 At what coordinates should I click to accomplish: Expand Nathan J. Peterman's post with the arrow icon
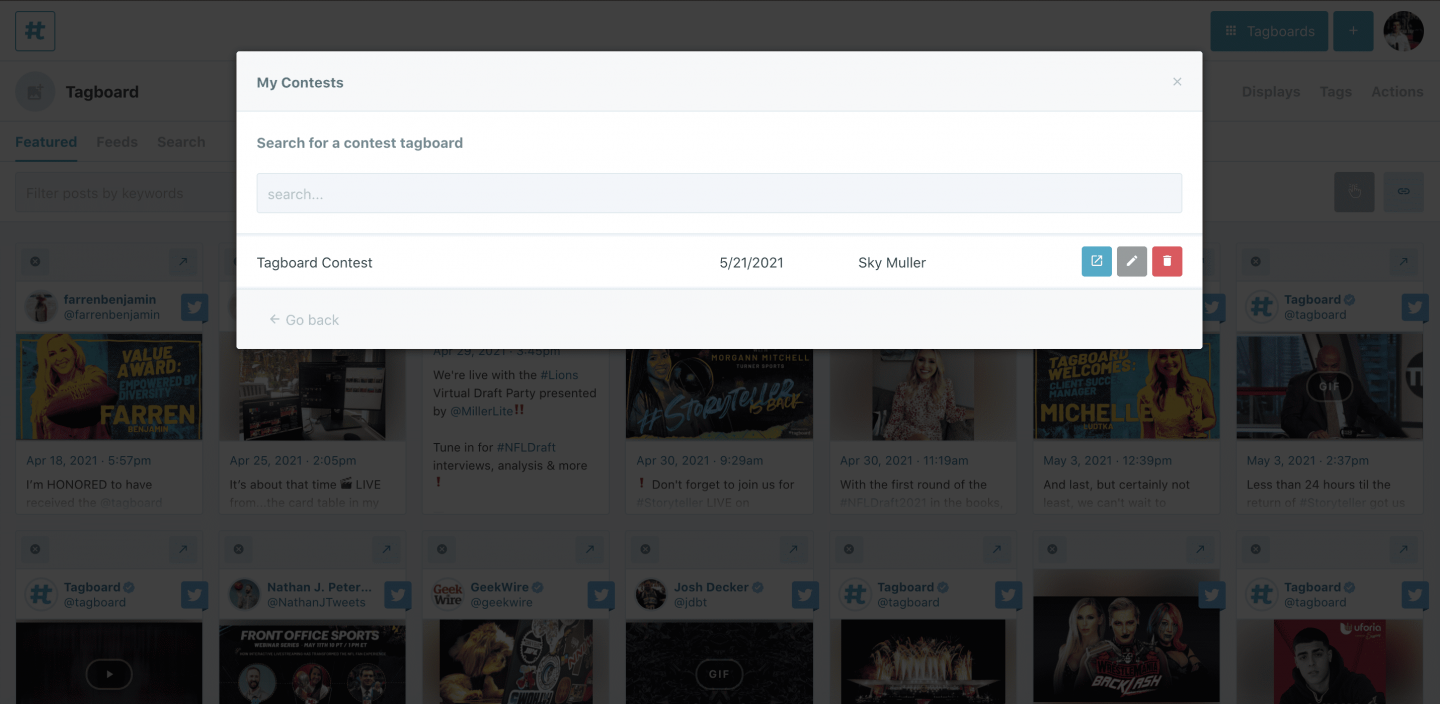click(x=387, y=549)
